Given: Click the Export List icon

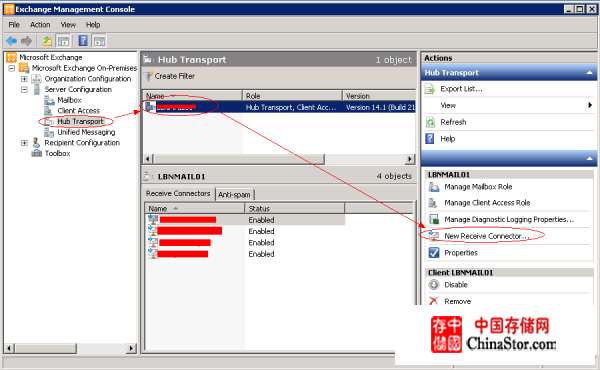Looking at the screenshot, I should pos(430,89).
